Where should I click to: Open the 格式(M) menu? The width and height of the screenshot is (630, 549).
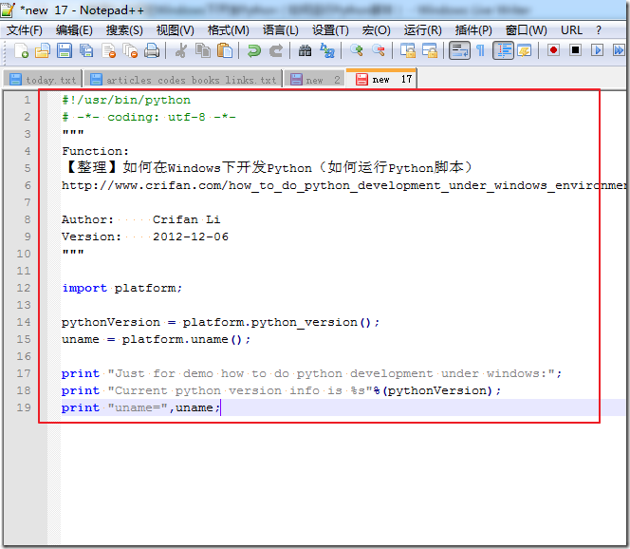click(x=228, y=31)
